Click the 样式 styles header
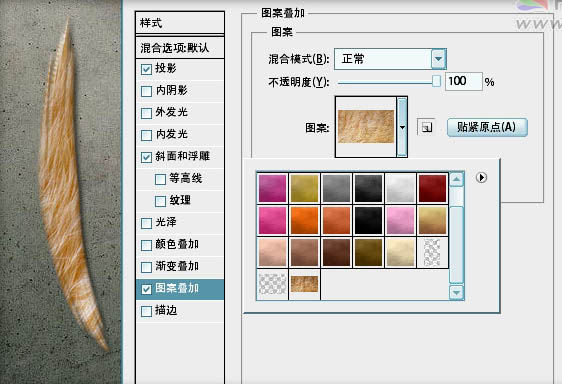 [x=180, y=23]
